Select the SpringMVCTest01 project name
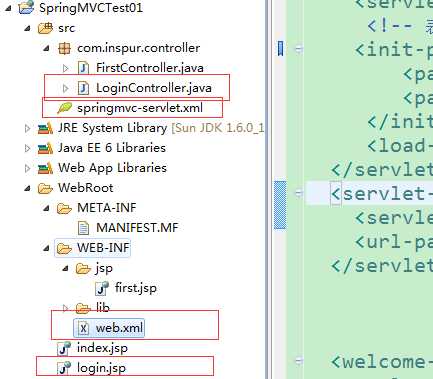 coord(91,8)
